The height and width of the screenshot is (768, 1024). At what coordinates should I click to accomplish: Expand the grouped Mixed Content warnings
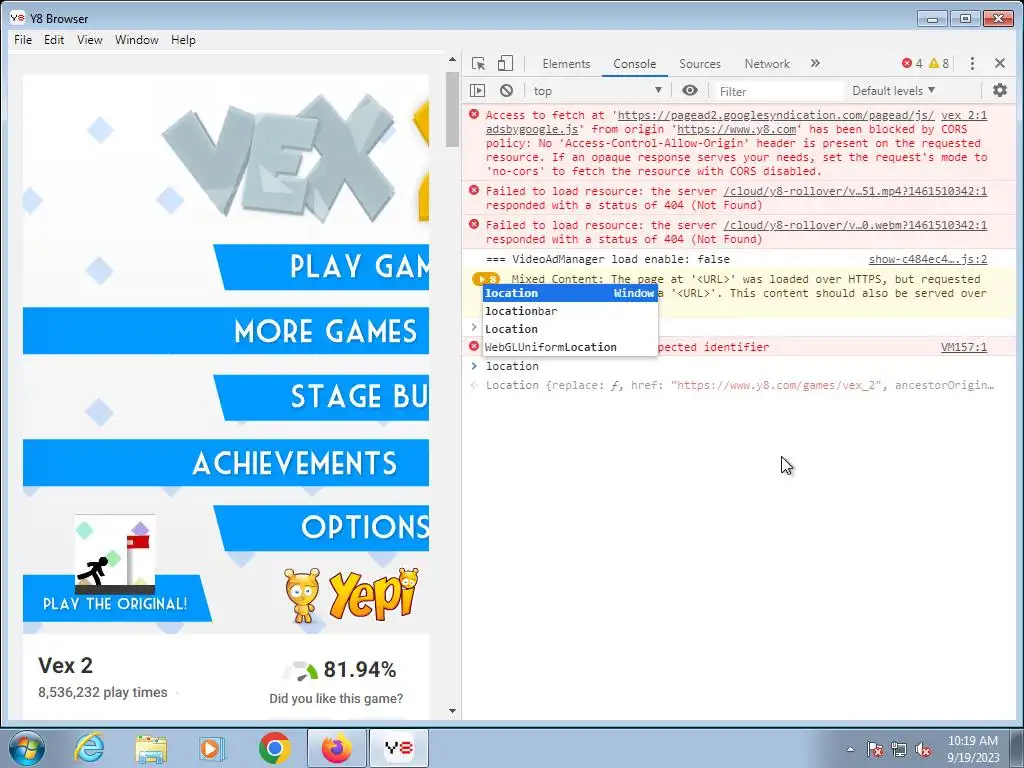(485, 279)
